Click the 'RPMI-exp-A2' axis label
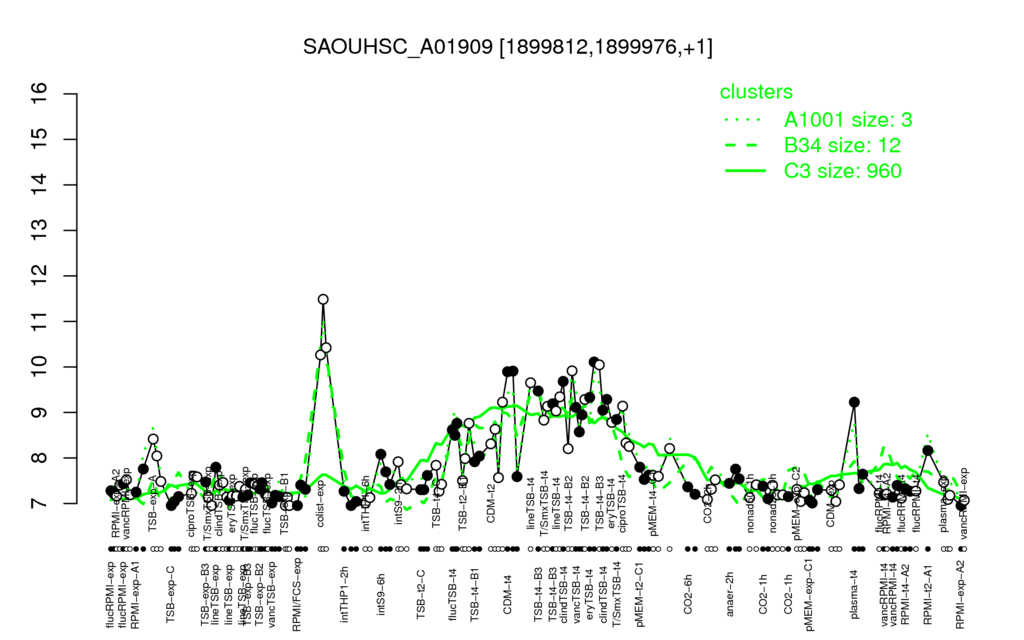This screenshot has height=640, width=1024. (960, 594)
